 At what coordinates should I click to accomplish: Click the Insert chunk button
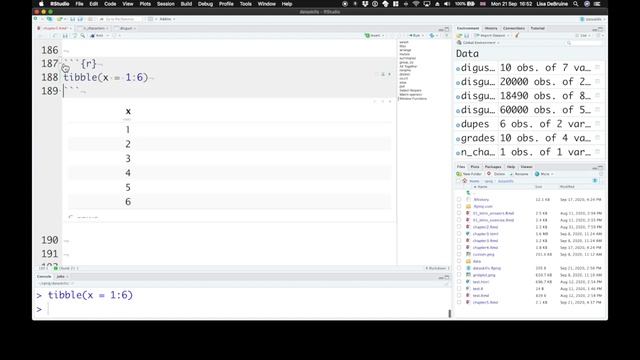(x=373, y=36)
